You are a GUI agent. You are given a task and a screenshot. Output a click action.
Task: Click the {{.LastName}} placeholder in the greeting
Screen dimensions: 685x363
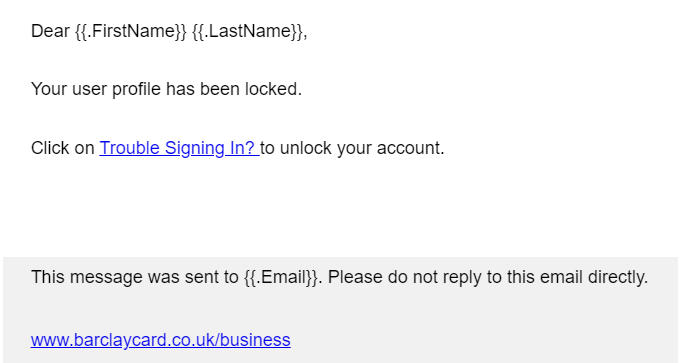pyautogui.click(x=247, y=31)
